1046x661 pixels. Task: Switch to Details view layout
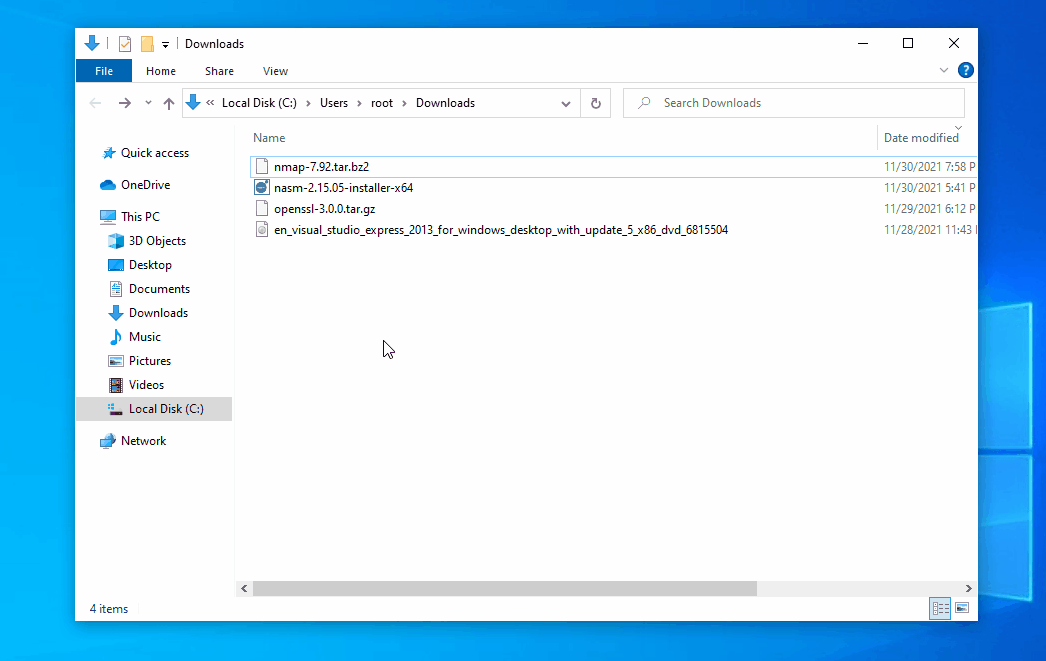940,608
